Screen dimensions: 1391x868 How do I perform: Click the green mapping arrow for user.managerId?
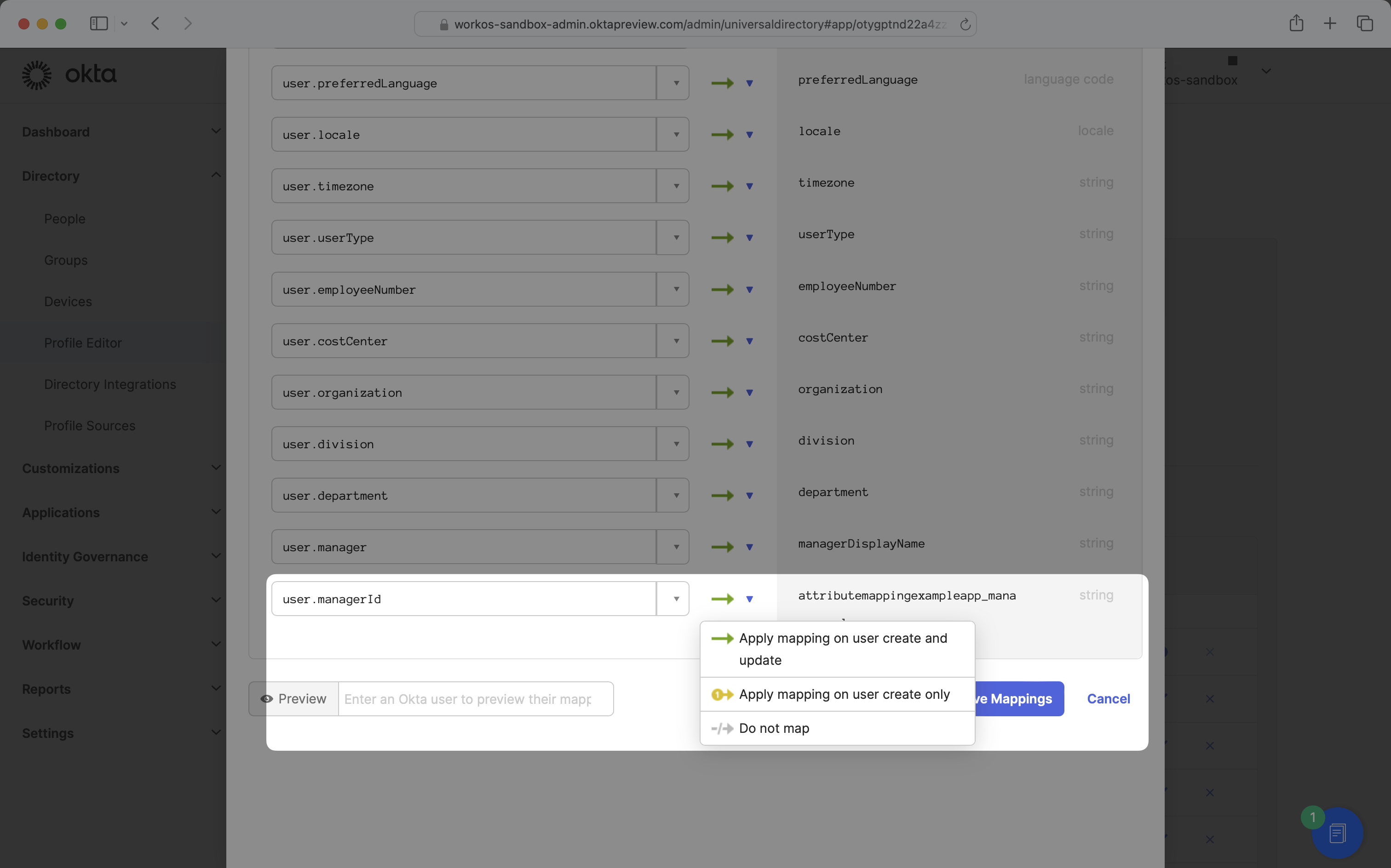click(722, 599)
